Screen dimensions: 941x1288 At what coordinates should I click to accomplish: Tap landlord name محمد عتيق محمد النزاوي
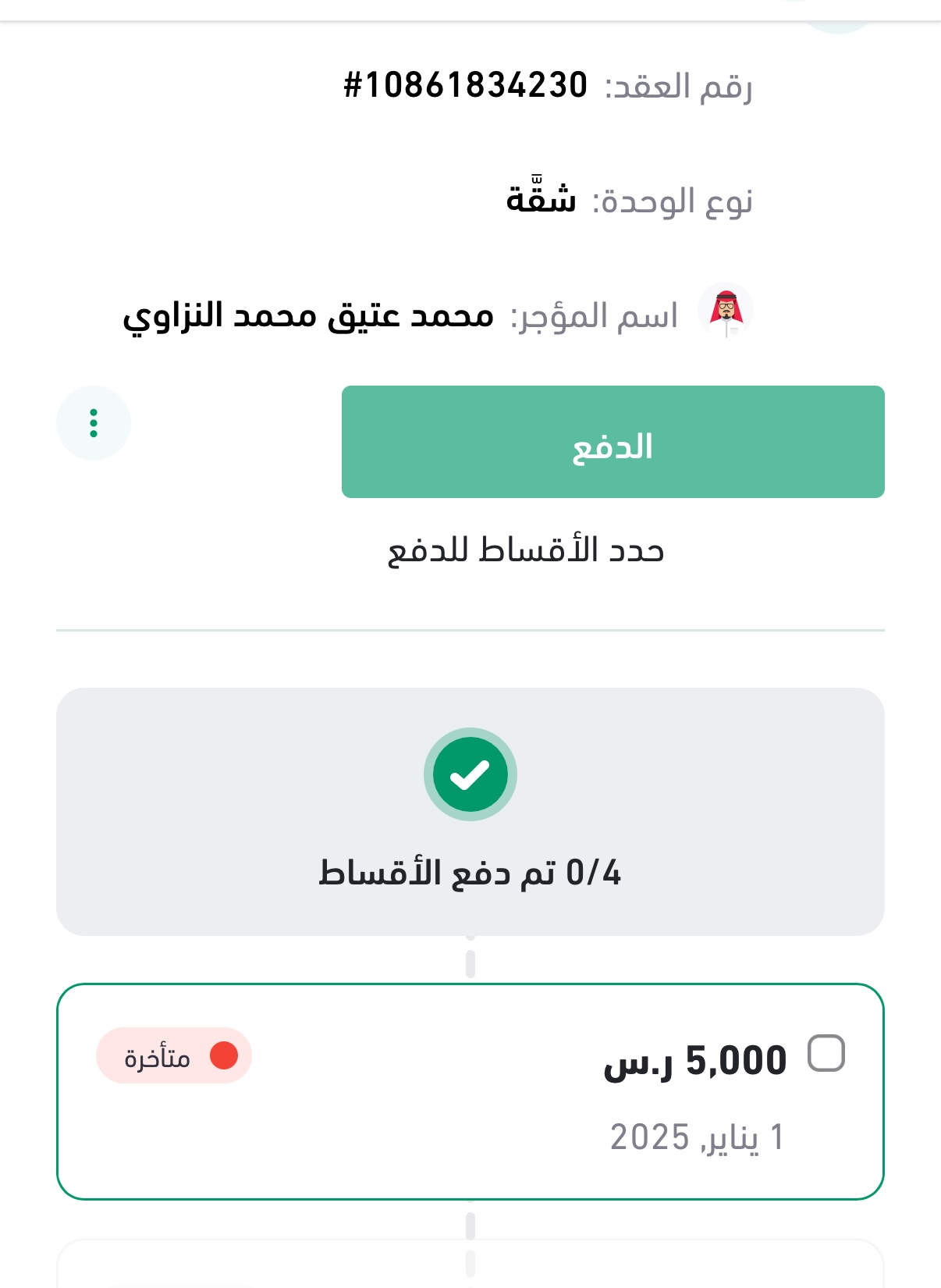point(308,316)
